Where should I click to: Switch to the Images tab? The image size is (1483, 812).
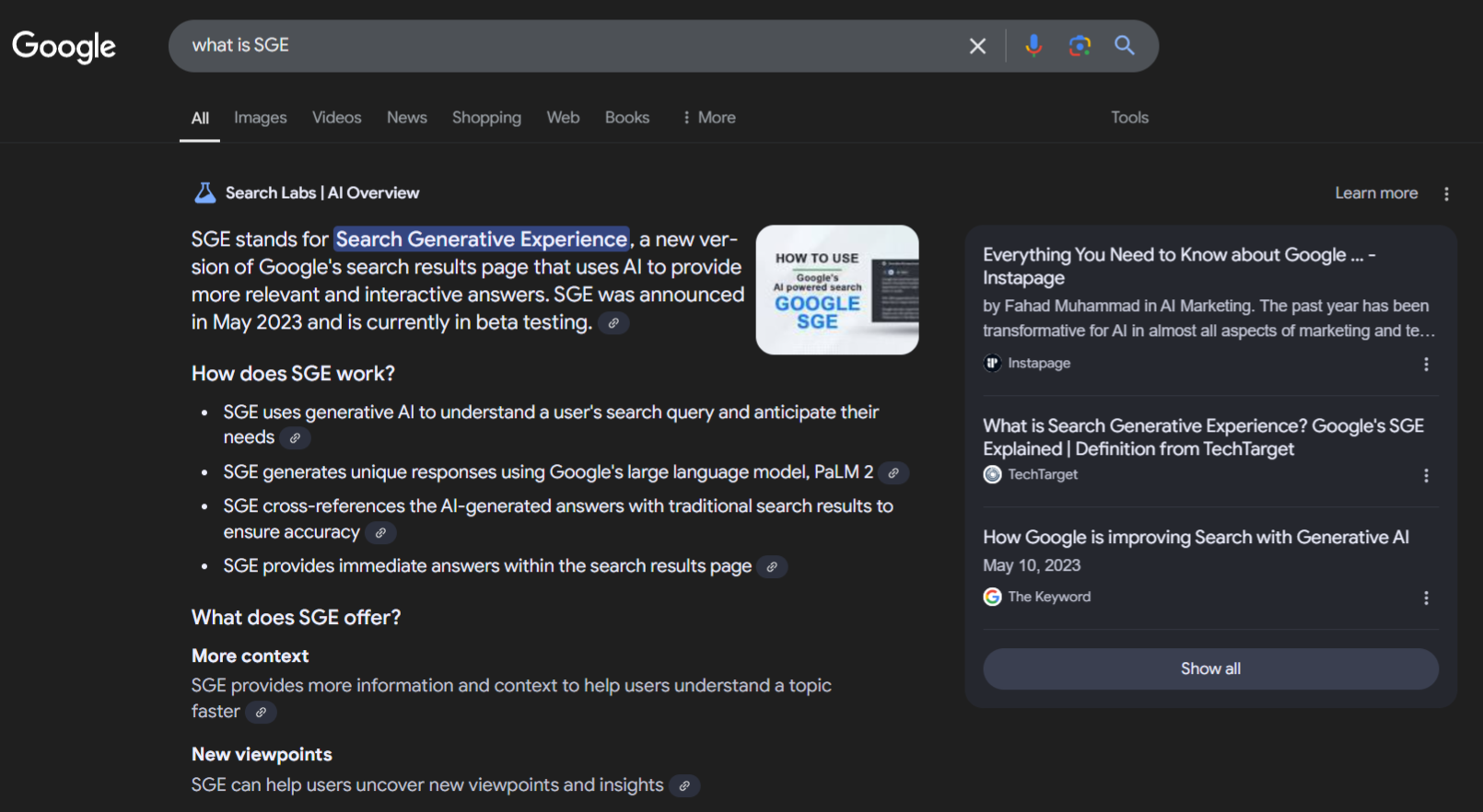(x=260, y=118)
